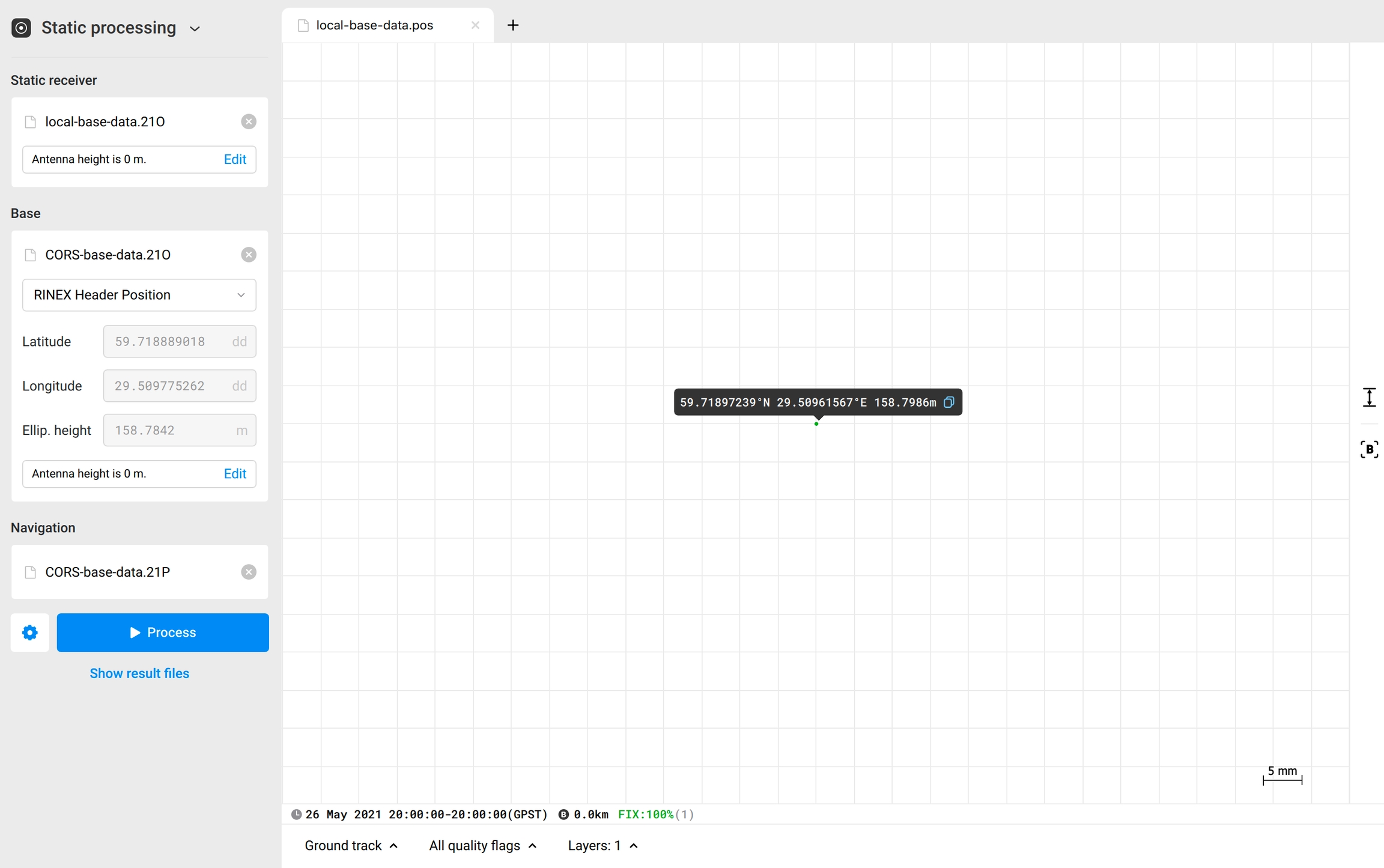Remove local-base-data.21O from static receiver
The width and height of the screenshot is (1384, 868).
click(x=249, y=122)
